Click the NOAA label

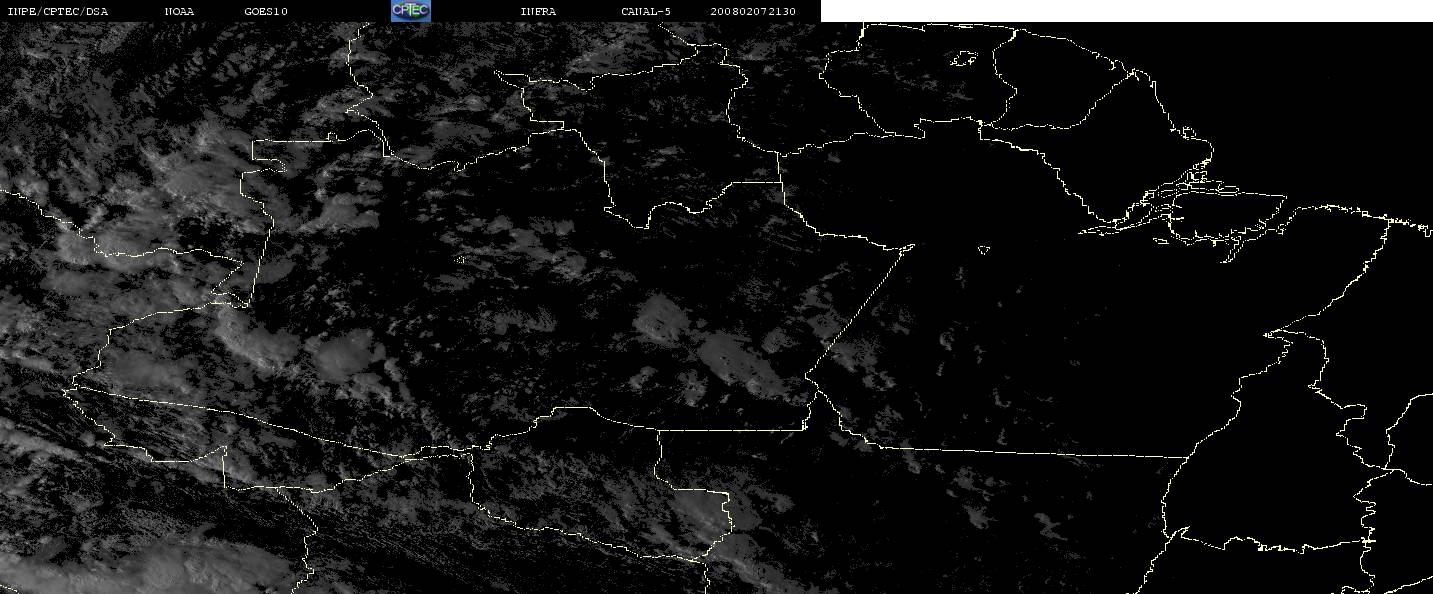(x=179, y=11)
